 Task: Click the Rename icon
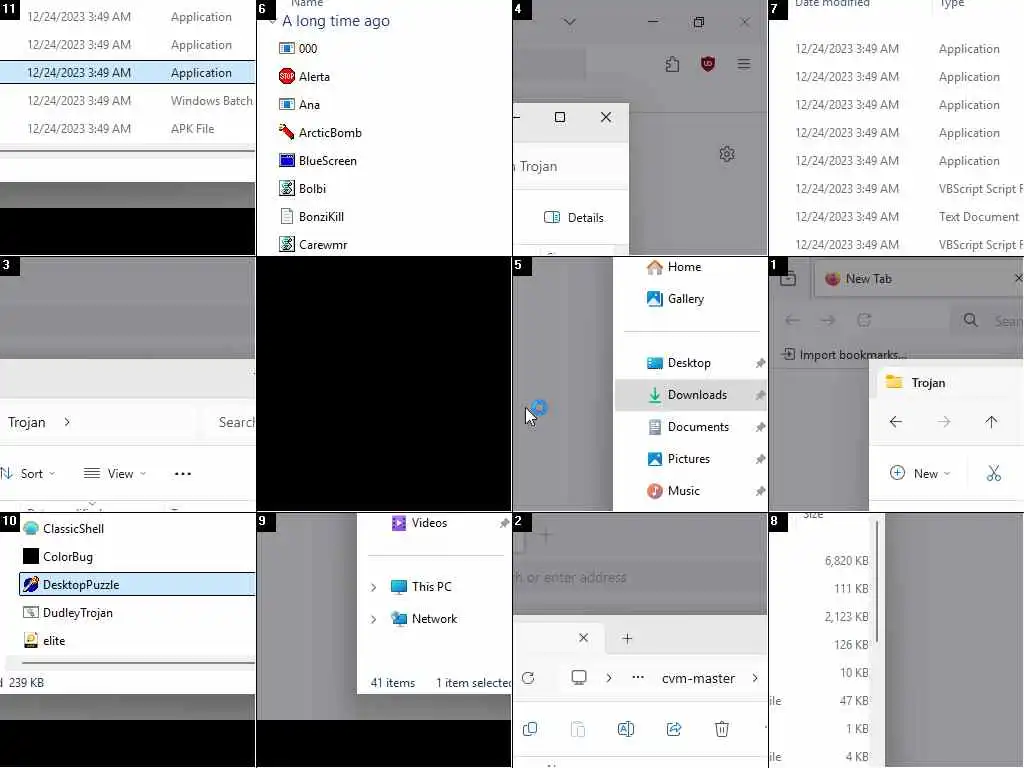(626, 729)
